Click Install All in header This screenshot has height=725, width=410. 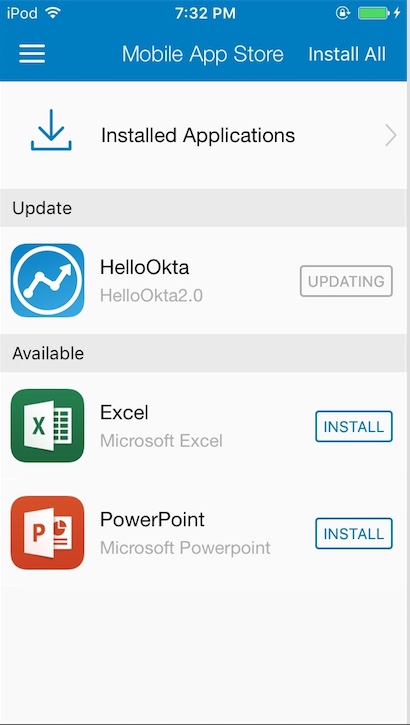(347, 54)
